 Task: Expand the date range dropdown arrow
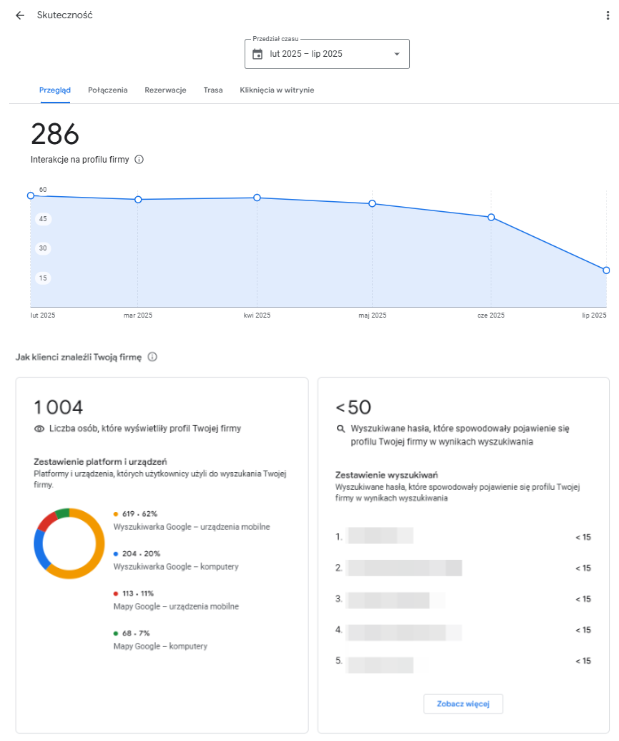click(x=397, y=54)
